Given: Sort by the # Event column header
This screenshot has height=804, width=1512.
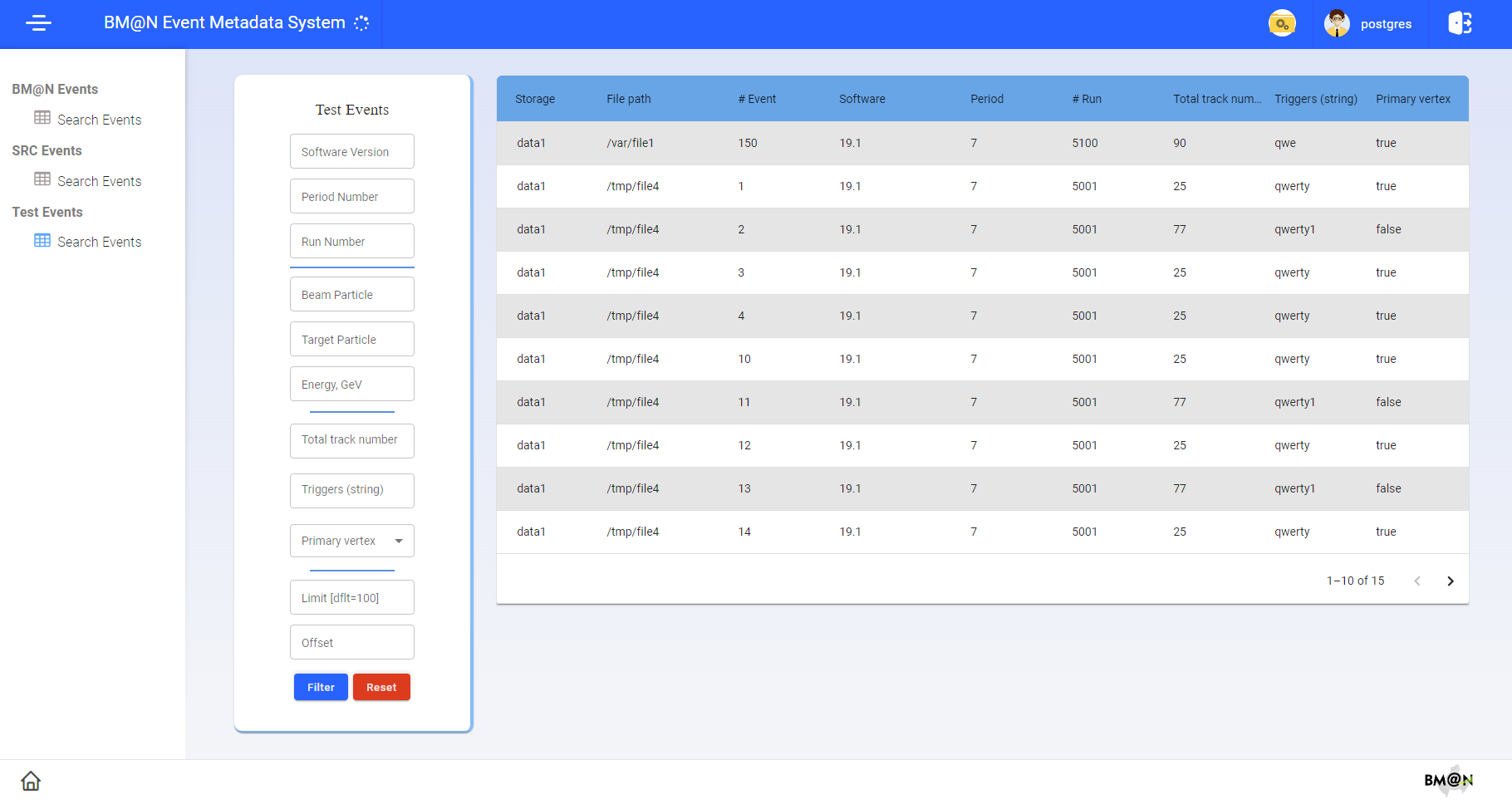Looking at the screenshot, I should [x=757, y=99].
